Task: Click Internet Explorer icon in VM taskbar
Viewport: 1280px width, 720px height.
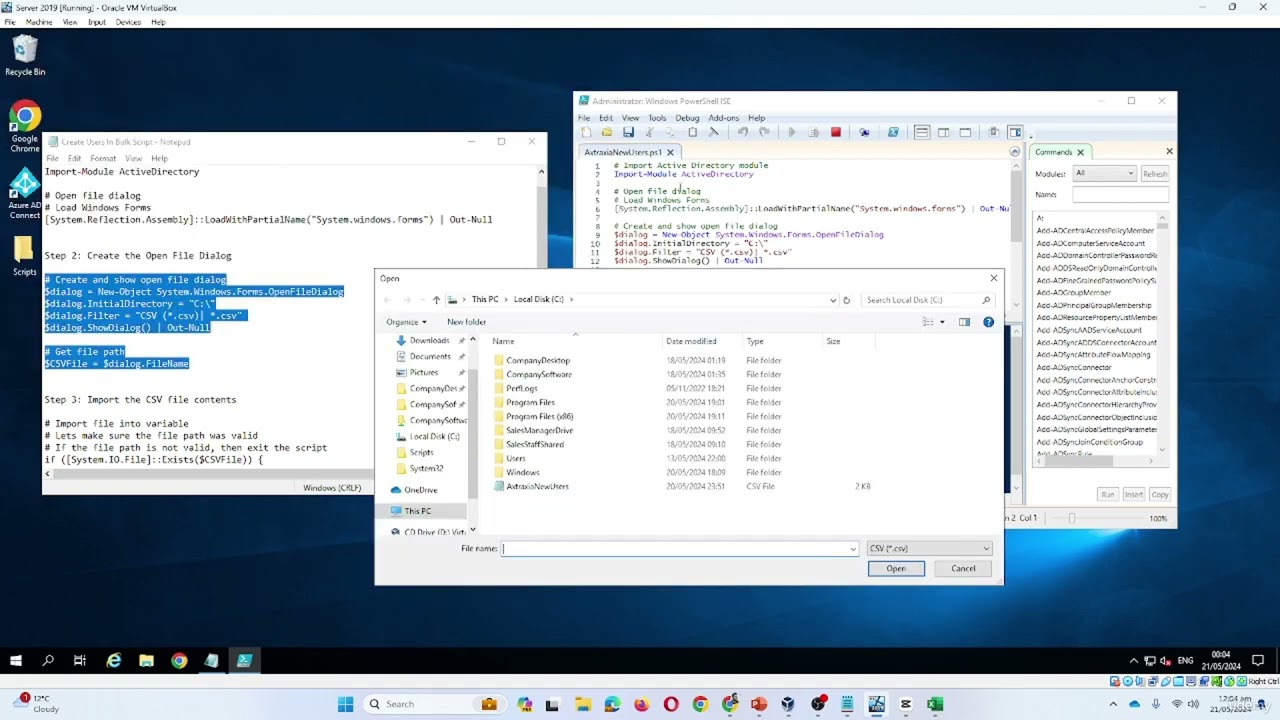Action: click(x=114, y=660)
